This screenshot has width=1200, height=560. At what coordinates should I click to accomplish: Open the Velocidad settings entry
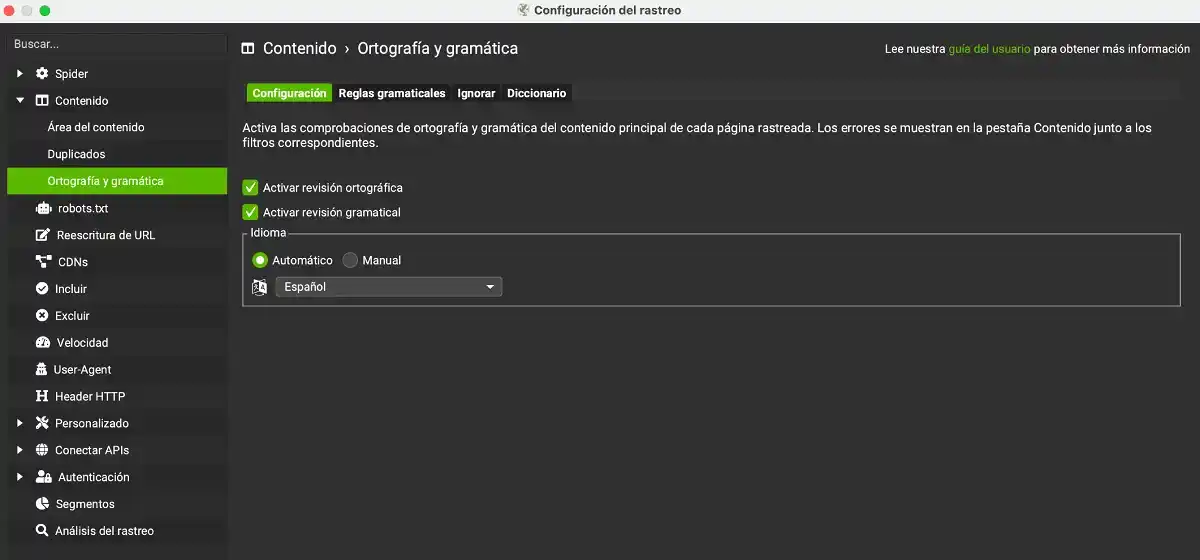(x=117, y=343)
